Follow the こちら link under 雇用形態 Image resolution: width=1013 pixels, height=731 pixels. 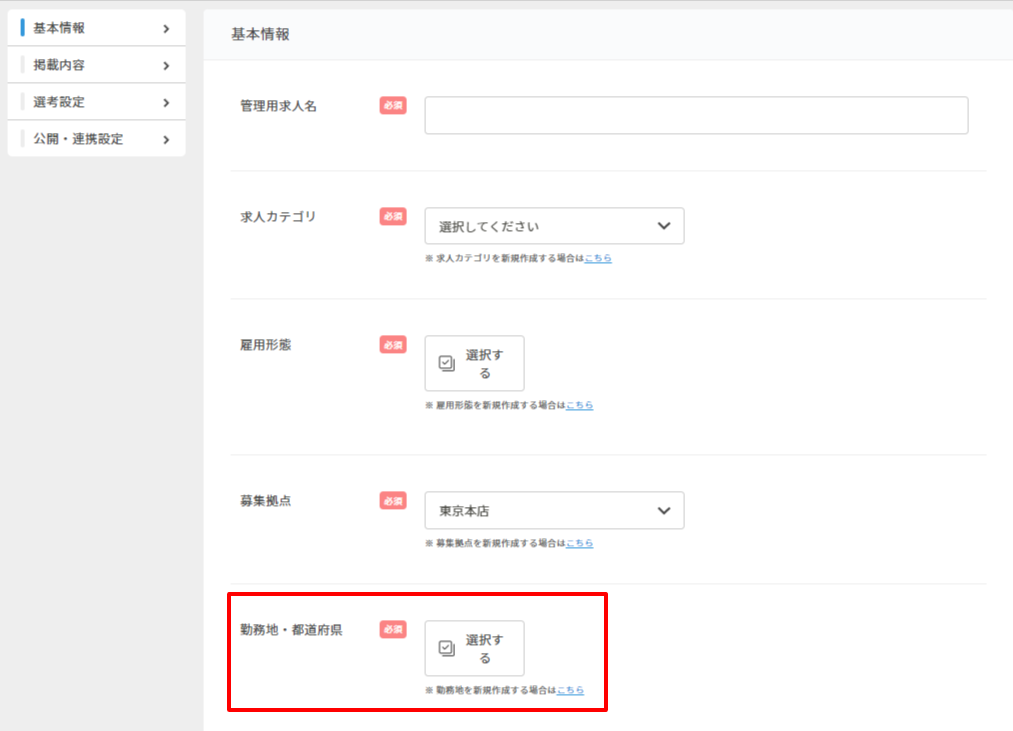[579, 405]
